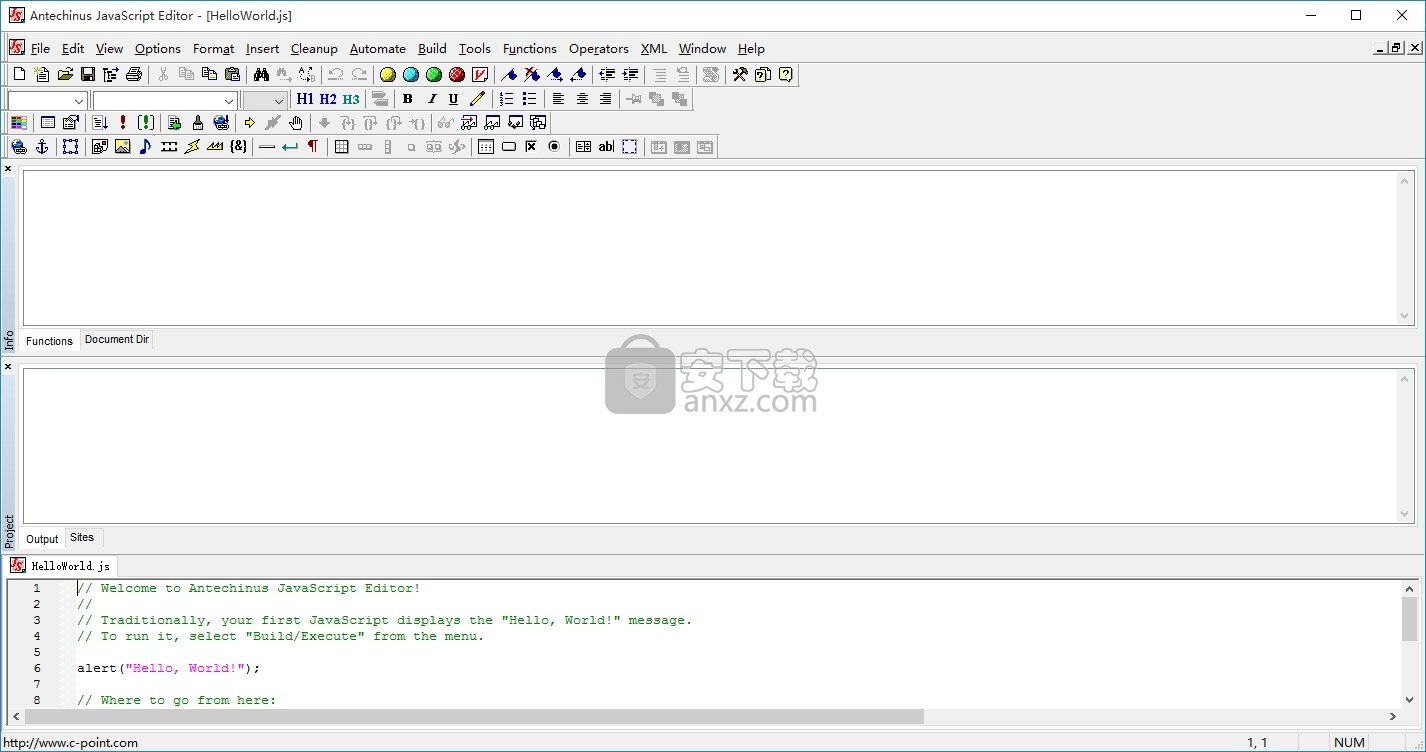Open the Functions menu
This screenshot has height=752, width=1426.
(530, 48)
